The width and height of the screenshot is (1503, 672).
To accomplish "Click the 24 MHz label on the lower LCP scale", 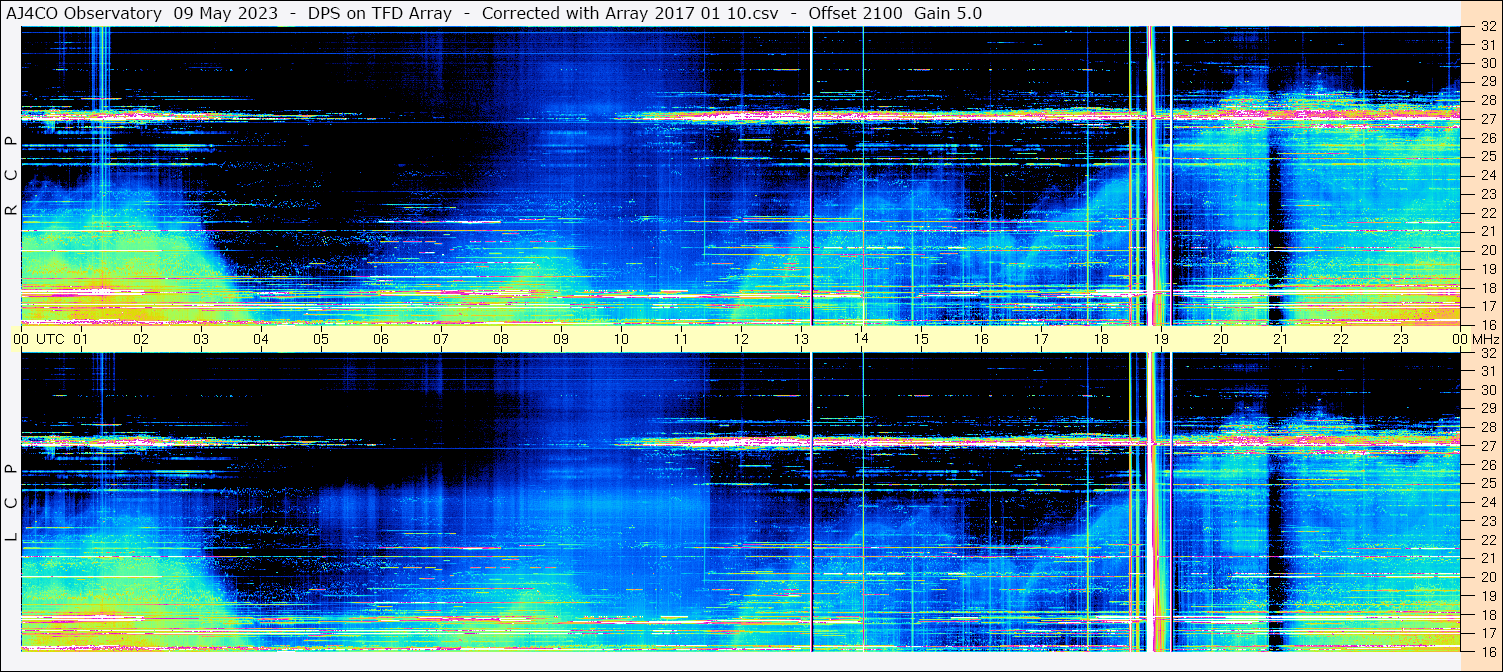I will coord(1487,502).
